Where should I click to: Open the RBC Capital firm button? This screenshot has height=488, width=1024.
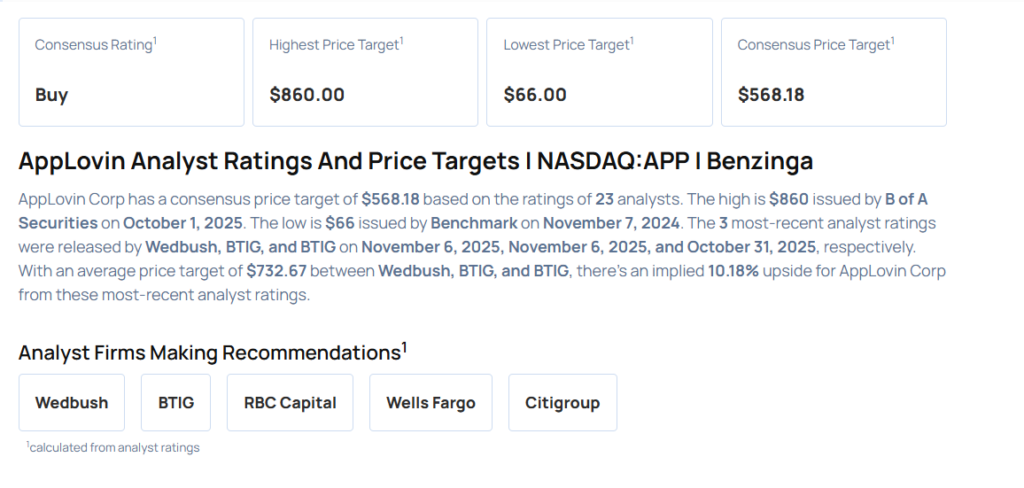point(290,403)
